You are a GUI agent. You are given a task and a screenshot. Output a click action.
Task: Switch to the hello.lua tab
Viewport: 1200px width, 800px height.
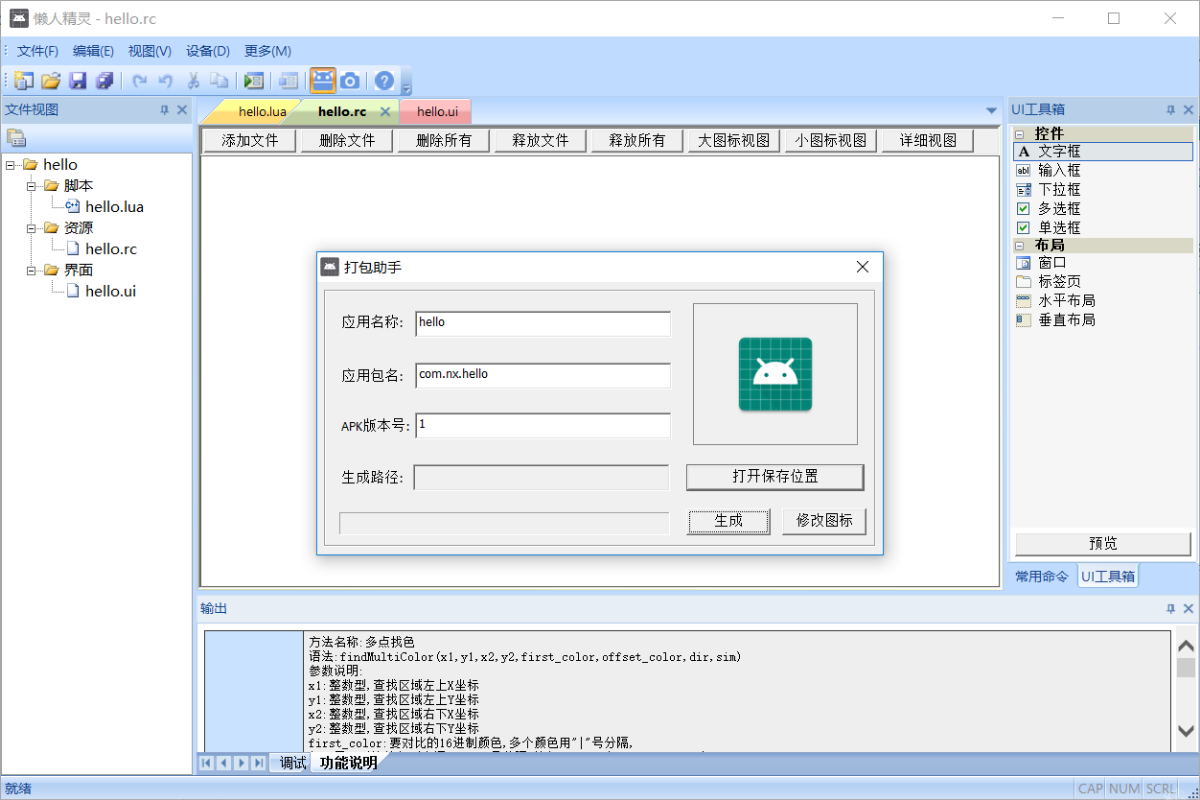(x=262, y=112)
